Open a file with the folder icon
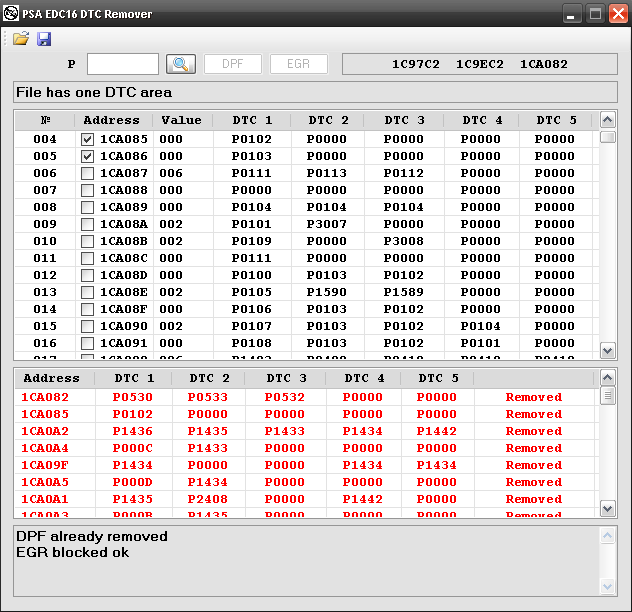The image size is (632, 612). (21, 39)
